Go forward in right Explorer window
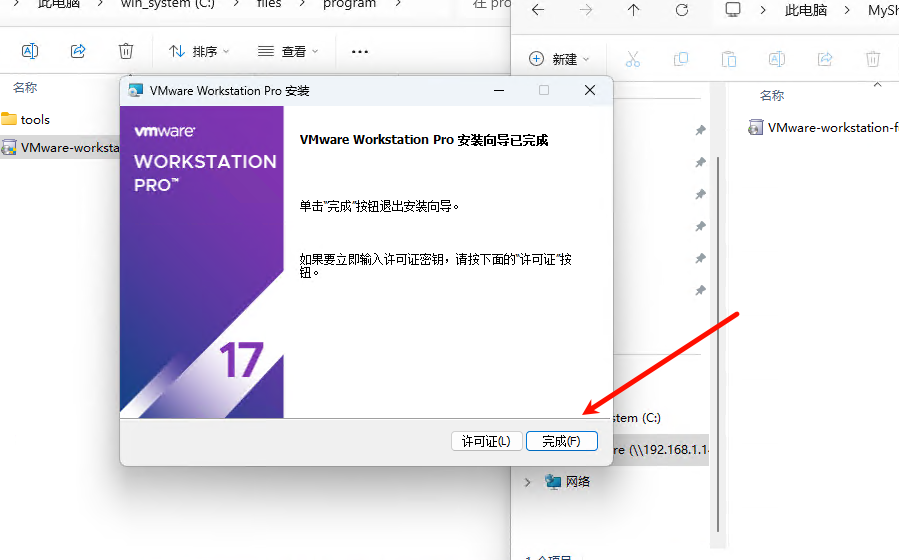The width and height of the screenshot is (899, 560). [x=585, y=10]
